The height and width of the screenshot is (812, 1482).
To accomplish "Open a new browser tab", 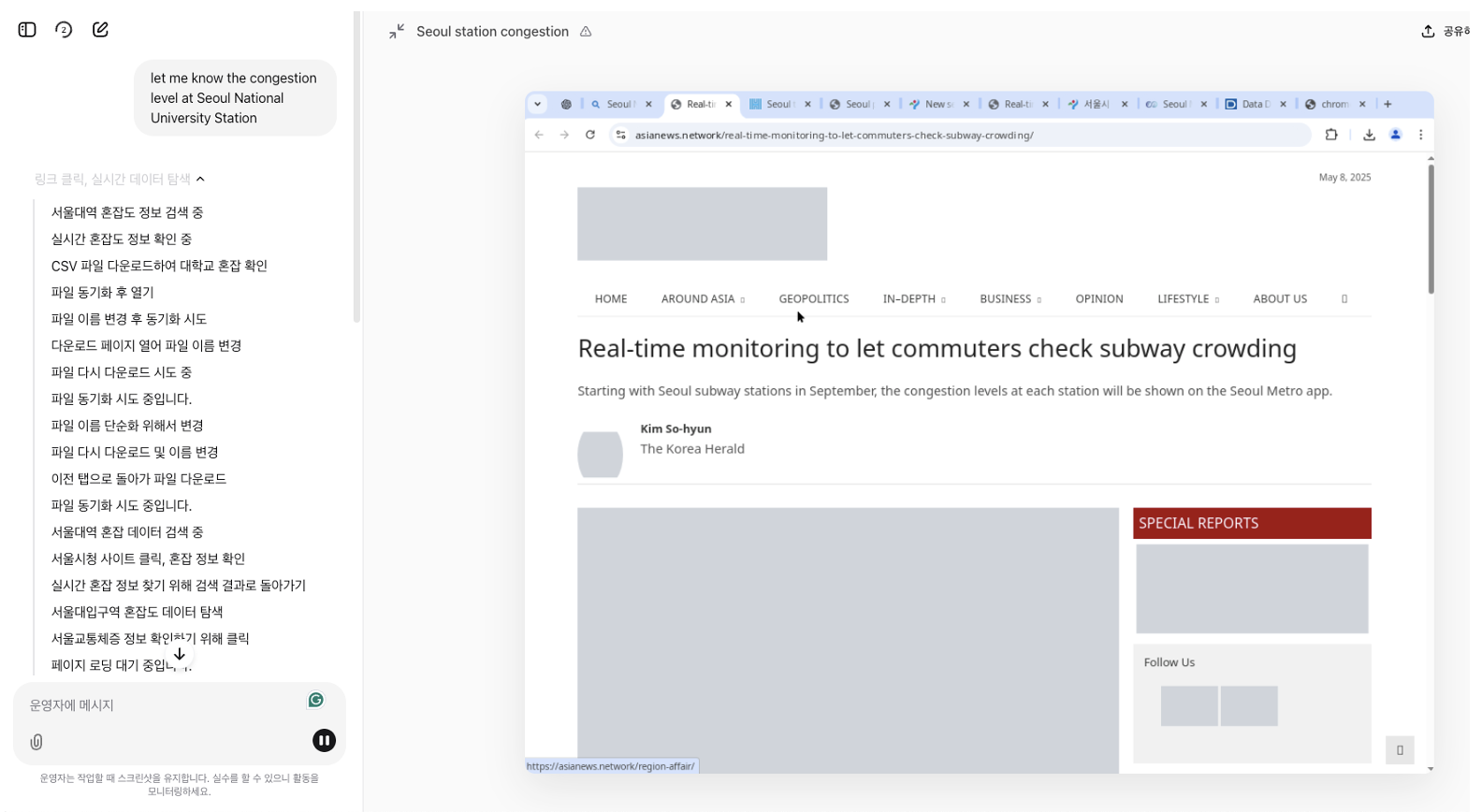I will point(1388,104).
